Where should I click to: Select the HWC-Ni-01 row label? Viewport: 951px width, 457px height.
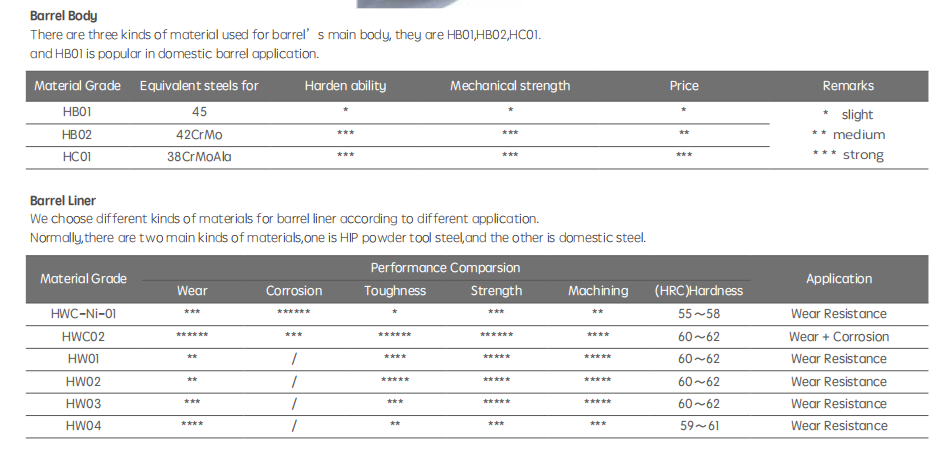click(83, 314)
